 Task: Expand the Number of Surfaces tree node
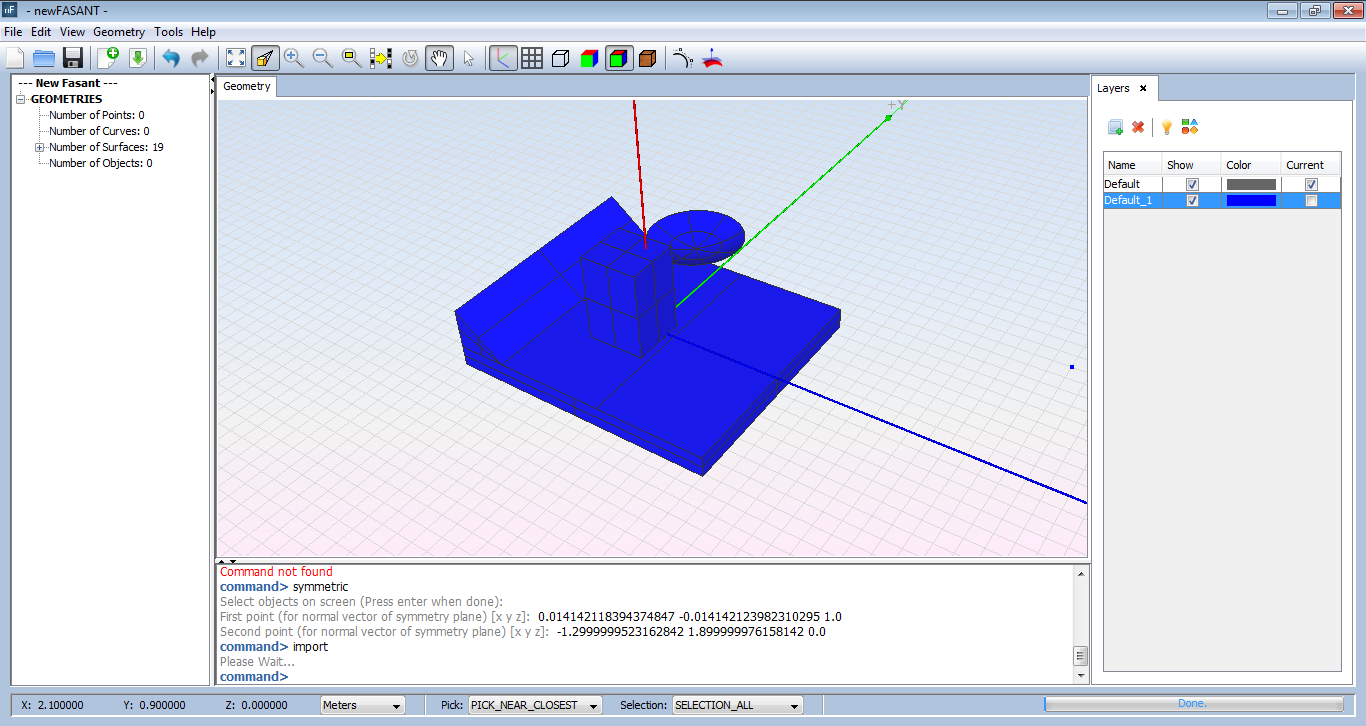pos(40,148)
